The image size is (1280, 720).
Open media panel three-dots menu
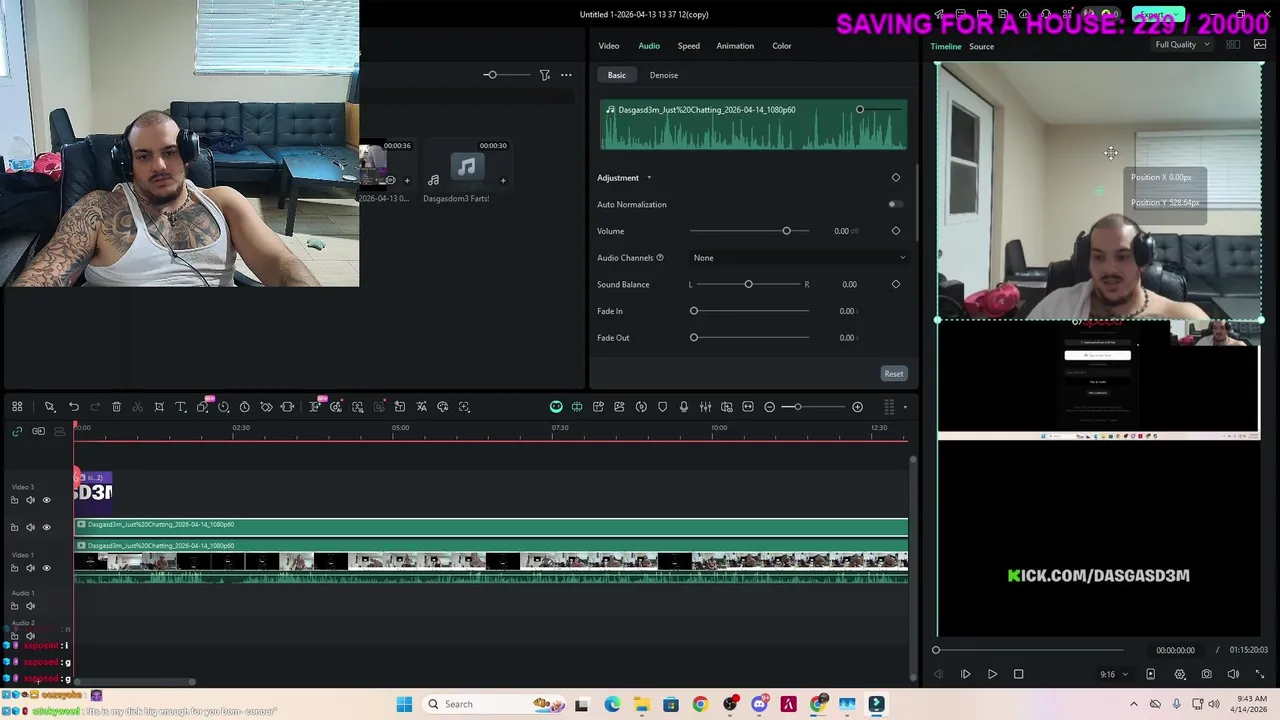coord(566,75)
